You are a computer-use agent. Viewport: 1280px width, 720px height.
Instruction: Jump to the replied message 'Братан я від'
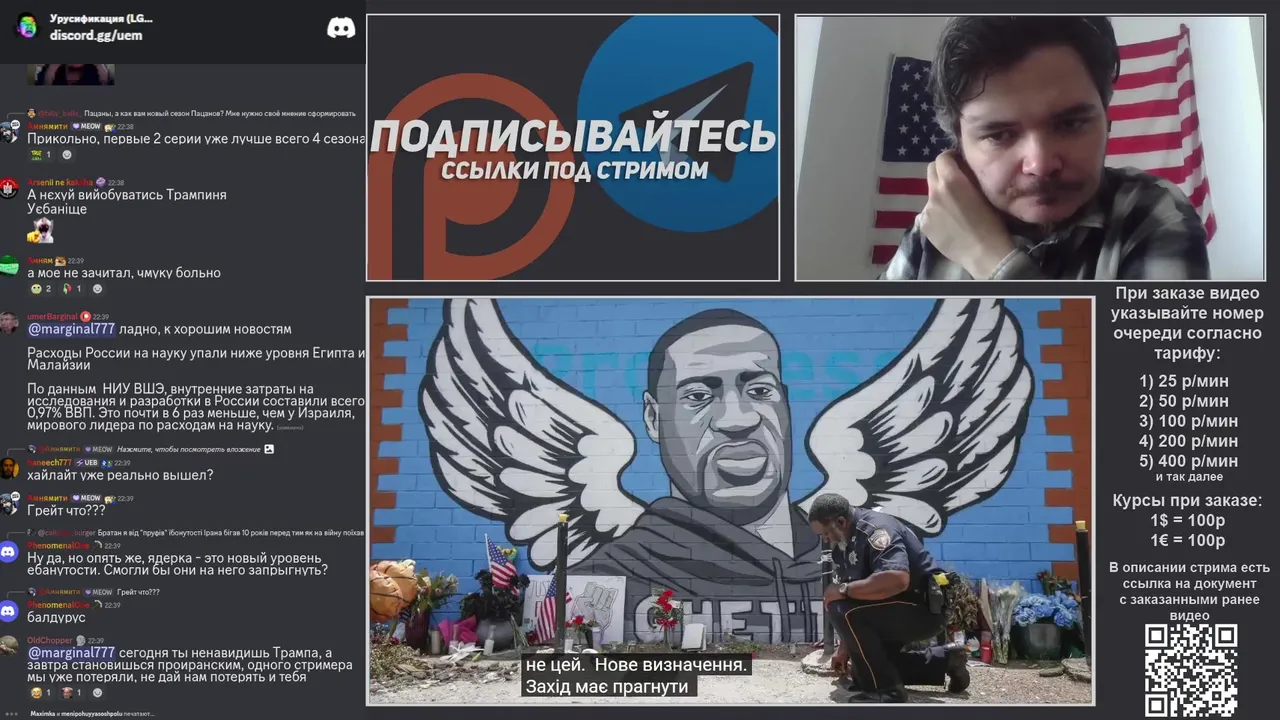(x=229, y=533)
